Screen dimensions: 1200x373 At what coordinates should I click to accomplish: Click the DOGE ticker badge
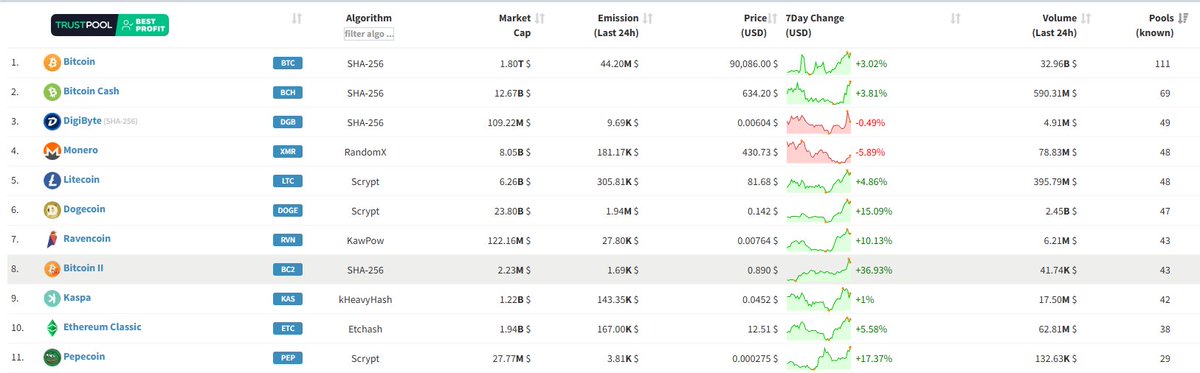(x=287, y=210)
